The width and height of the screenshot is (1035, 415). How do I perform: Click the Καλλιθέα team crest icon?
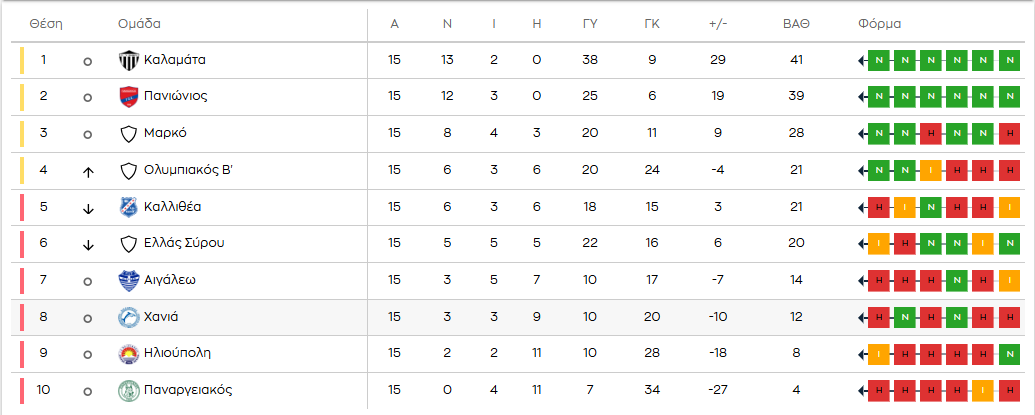pyautogui.click(x=128, y=207)
